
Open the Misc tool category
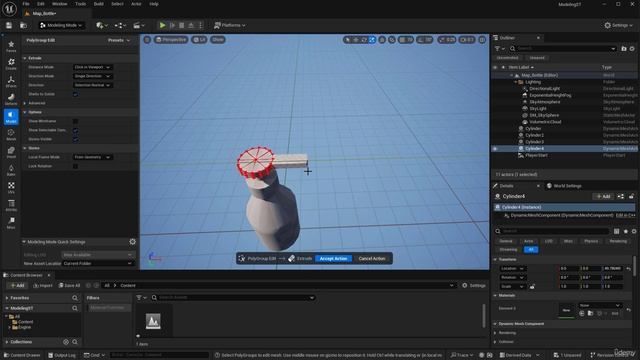coord(11,223)
